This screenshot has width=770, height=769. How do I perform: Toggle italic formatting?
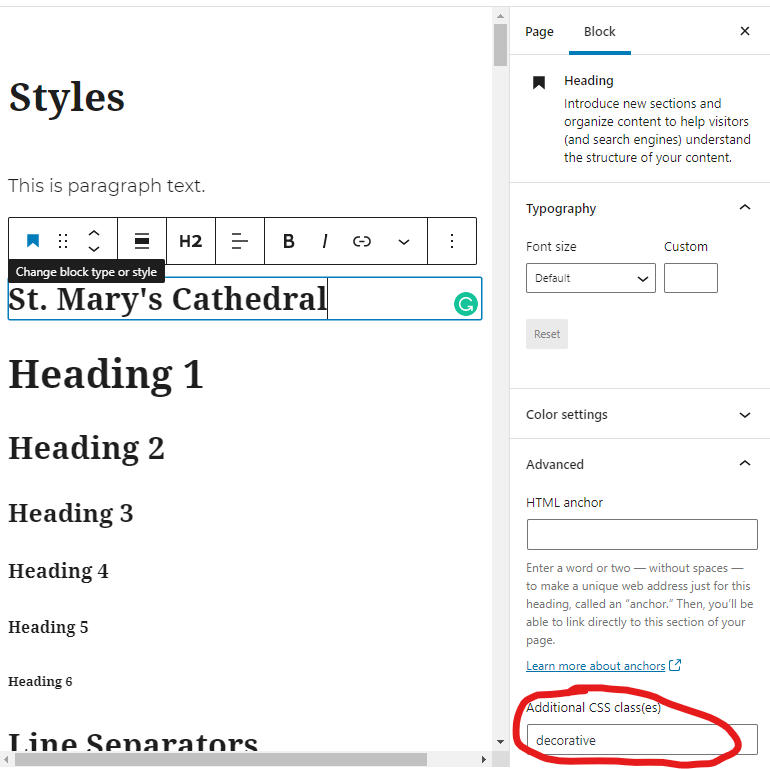pyautogui.click(x=325, y=241)
